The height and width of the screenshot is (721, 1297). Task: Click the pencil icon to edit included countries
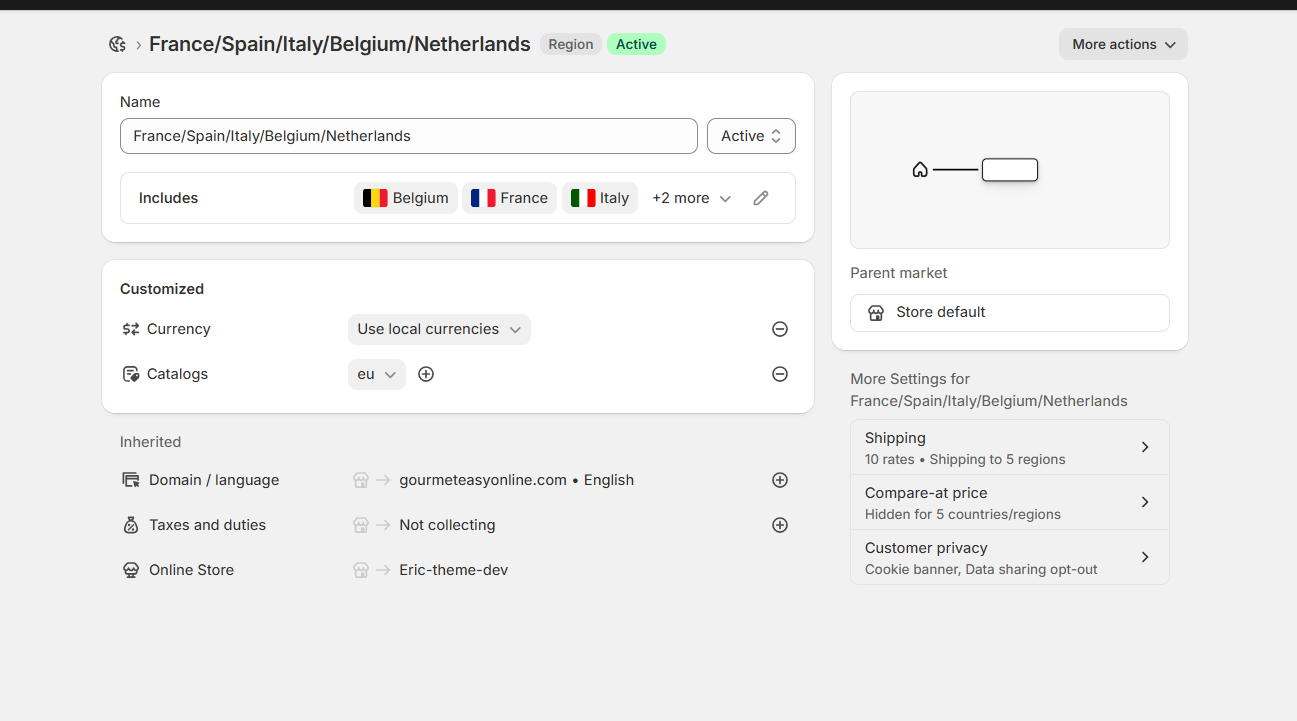761,198
